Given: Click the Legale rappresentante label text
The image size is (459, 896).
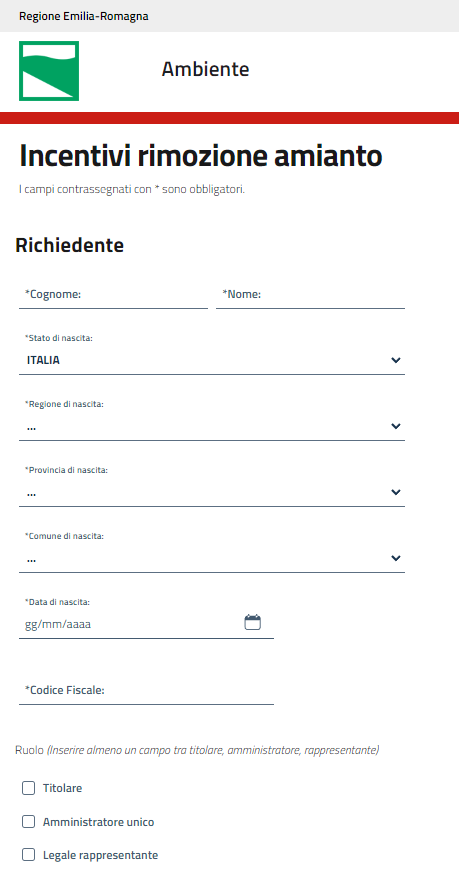Looking at the screenshot, I should point(101,855).
